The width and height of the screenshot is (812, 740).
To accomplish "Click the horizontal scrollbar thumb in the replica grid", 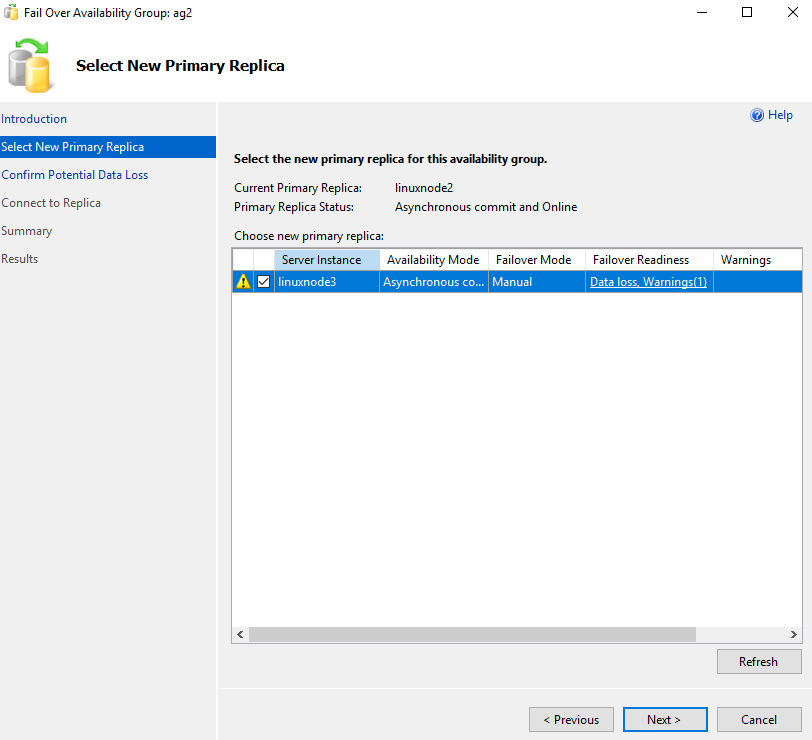I will tap(472, 634).
